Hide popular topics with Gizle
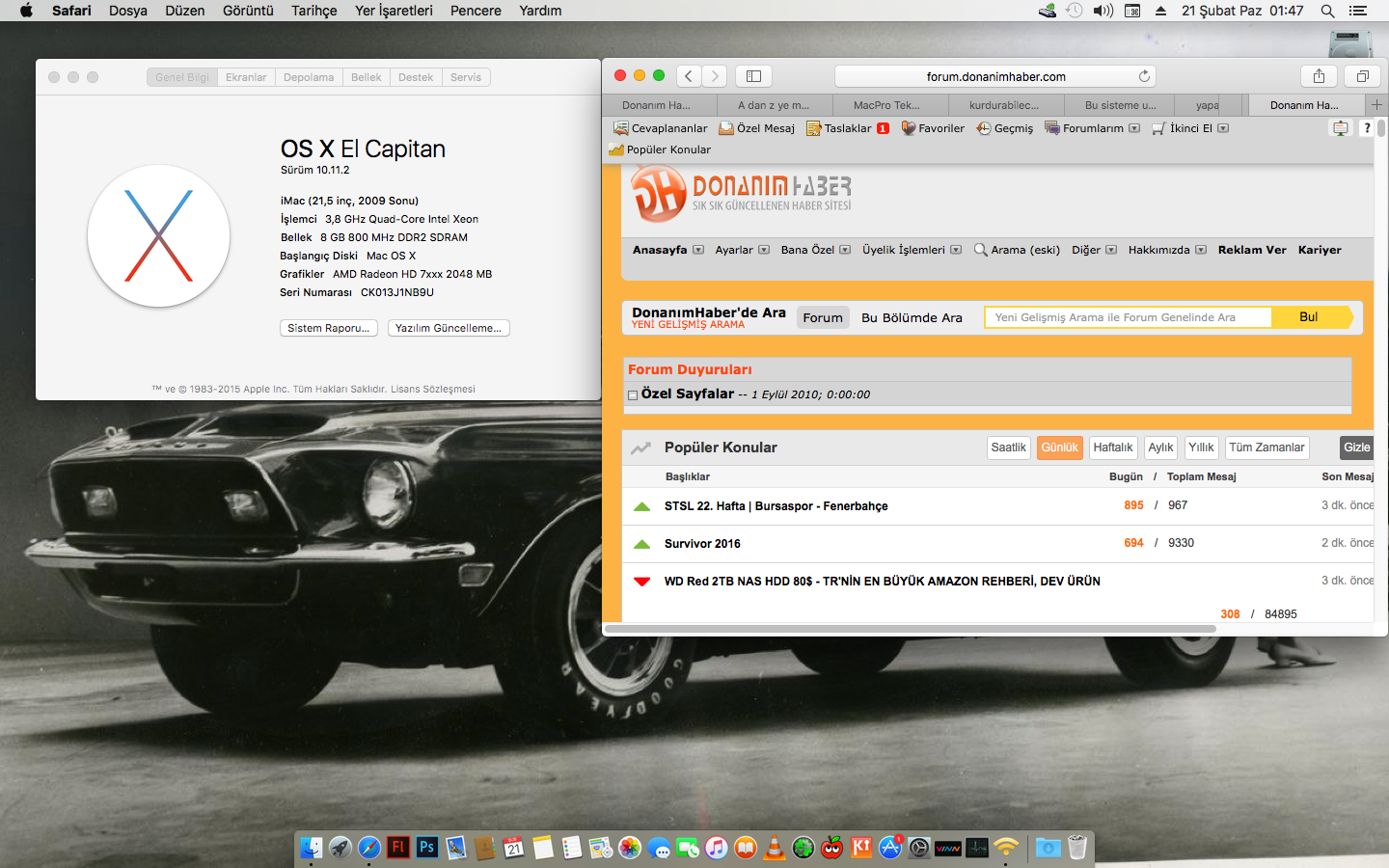 point(1357,448)
